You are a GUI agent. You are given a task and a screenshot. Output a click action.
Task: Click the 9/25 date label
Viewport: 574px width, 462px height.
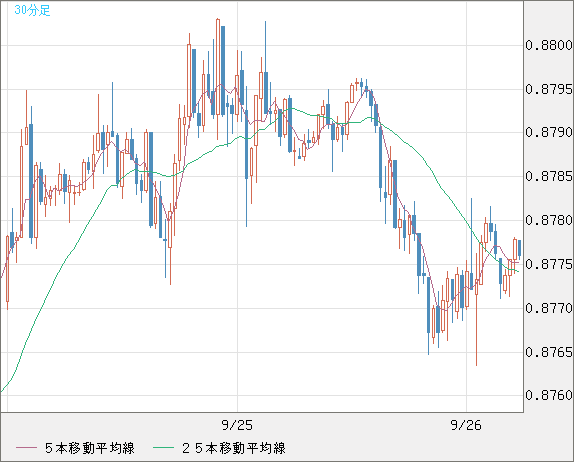[237, 425]
